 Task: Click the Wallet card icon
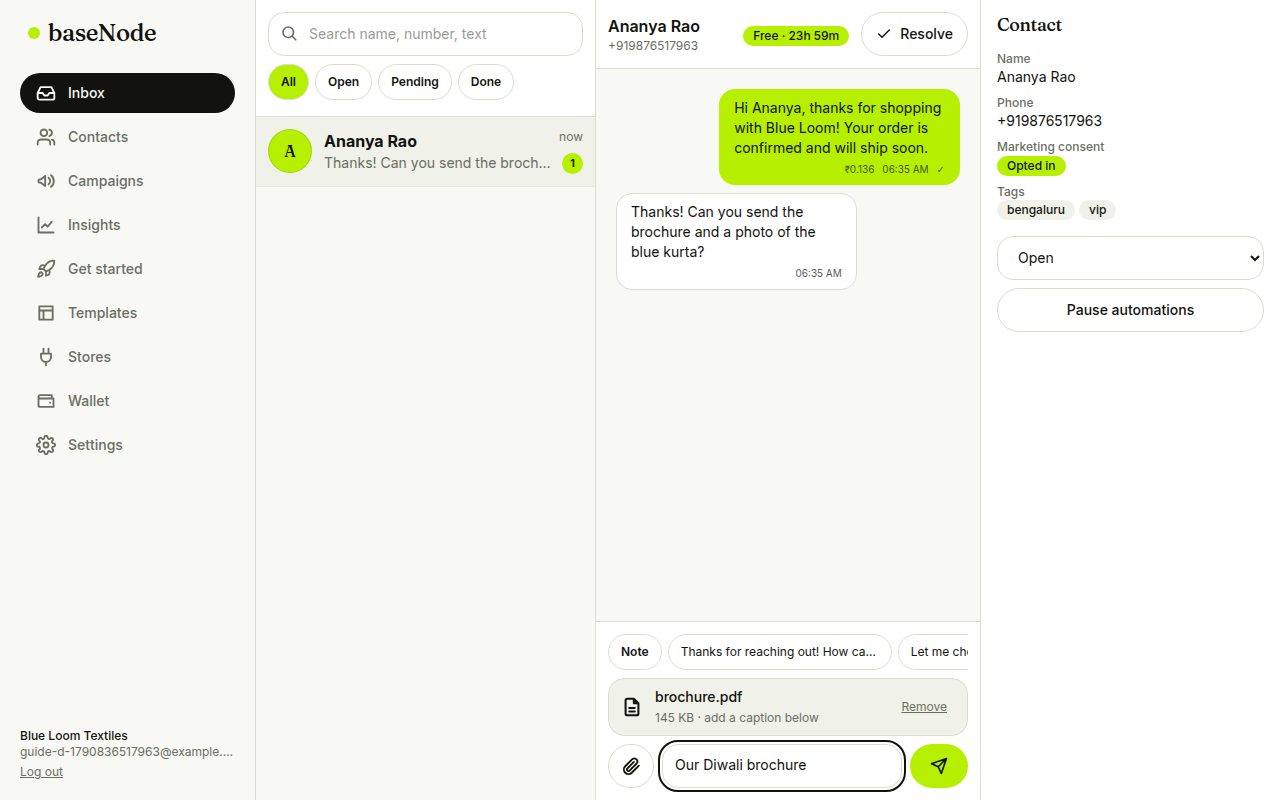pos(46,401)
